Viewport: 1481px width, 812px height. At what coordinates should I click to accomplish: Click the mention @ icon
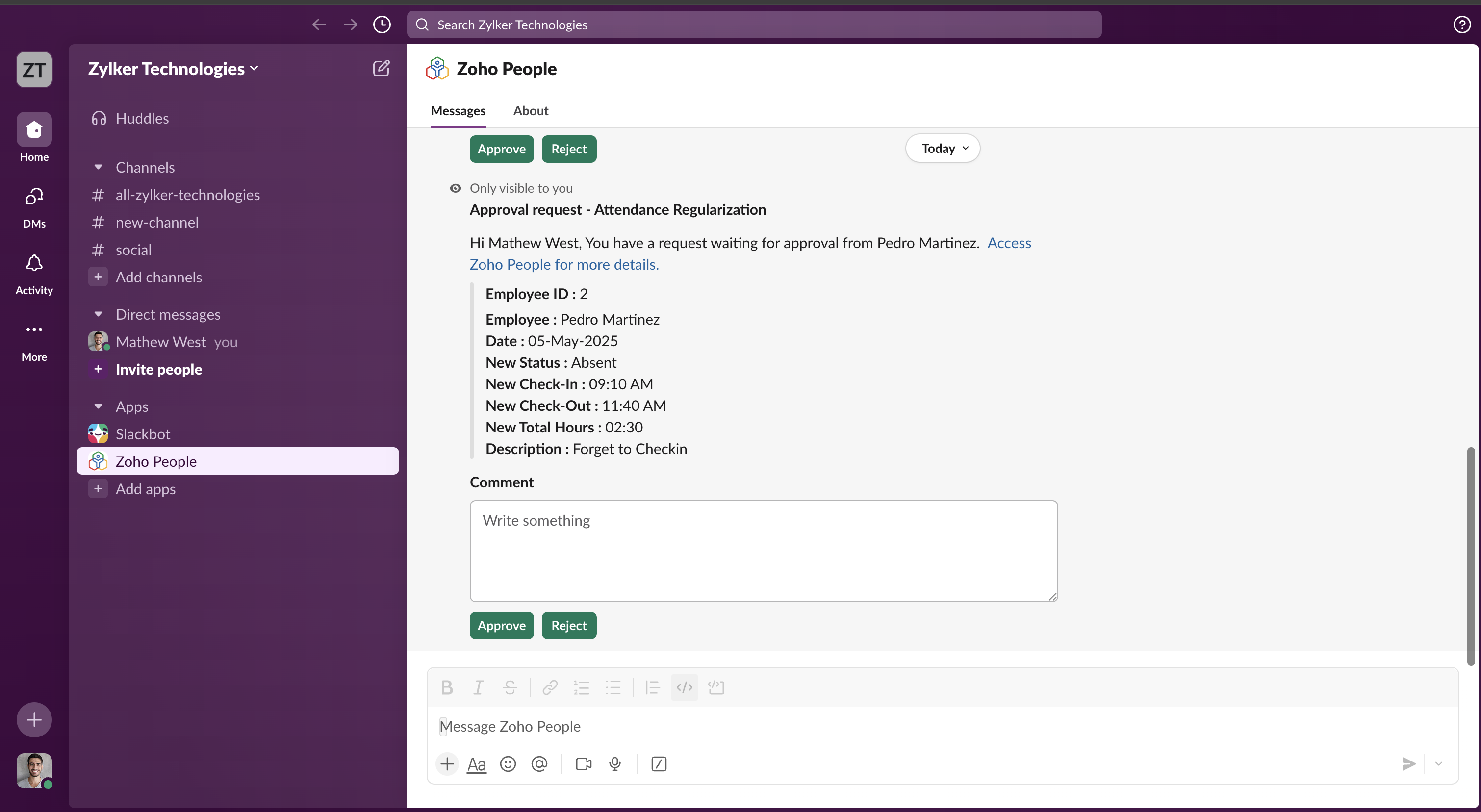(x=539, y=764)
